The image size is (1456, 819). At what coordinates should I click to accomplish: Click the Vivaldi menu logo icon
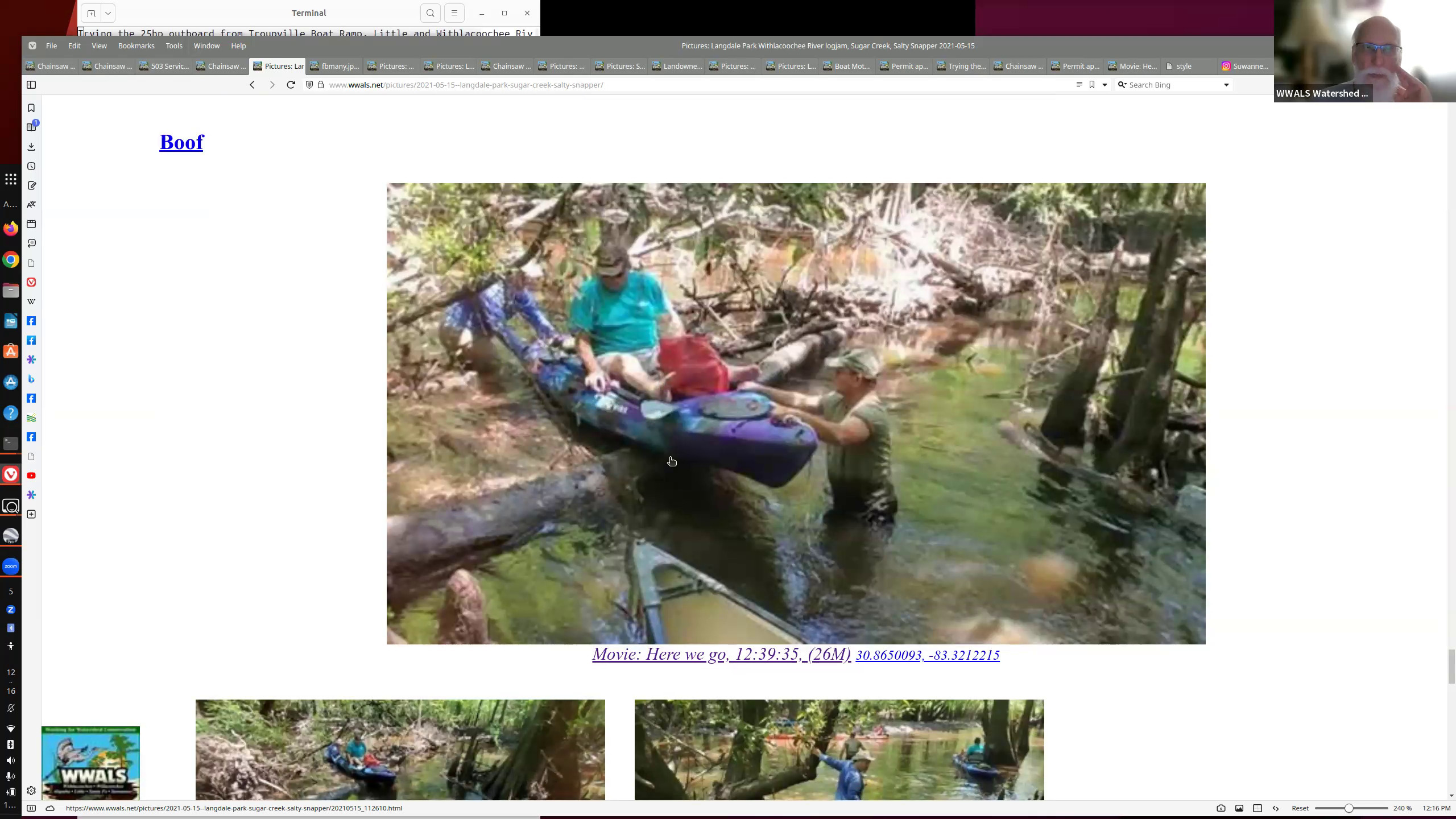(x=32, y=45)
